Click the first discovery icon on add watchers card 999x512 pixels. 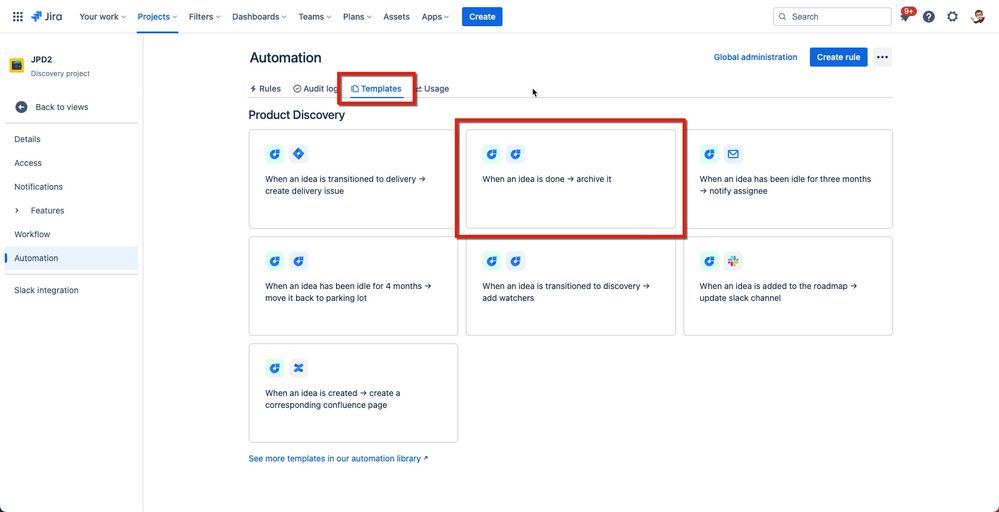tap(491, 261)
